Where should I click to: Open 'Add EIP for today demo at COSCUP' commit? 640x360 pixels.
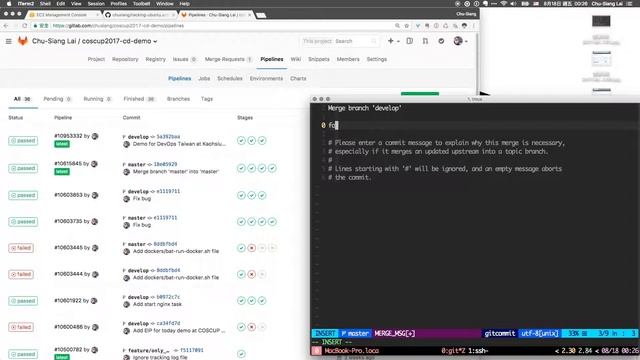tap(179, 331)
